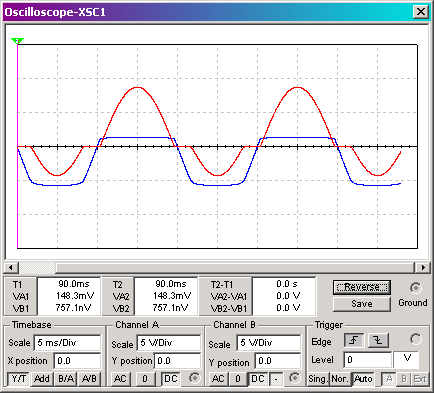
Task: Click the Reverse button
Action: pos(362,287)
